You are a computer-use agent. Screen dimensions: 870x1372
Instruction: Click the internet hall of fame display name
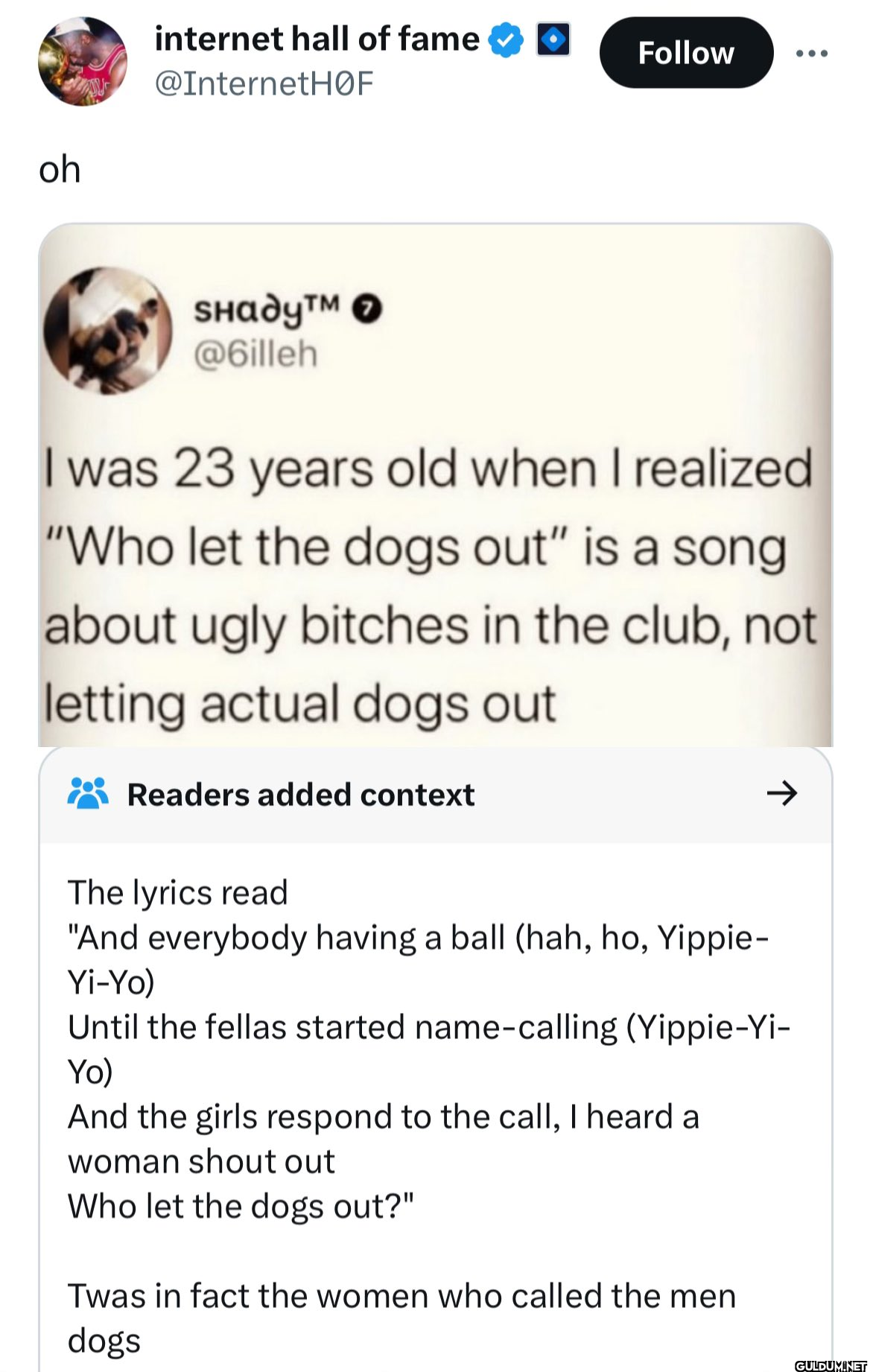pyautogui.click(x=317, y=39)
